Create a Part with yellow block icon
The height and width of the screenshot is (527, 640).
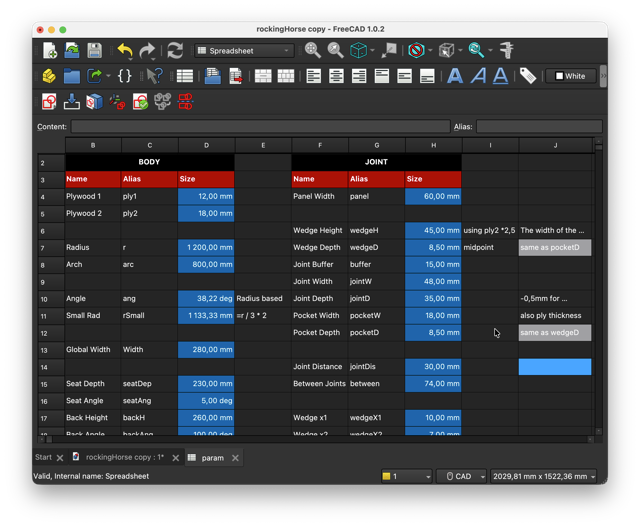click(x=49, y=76)
